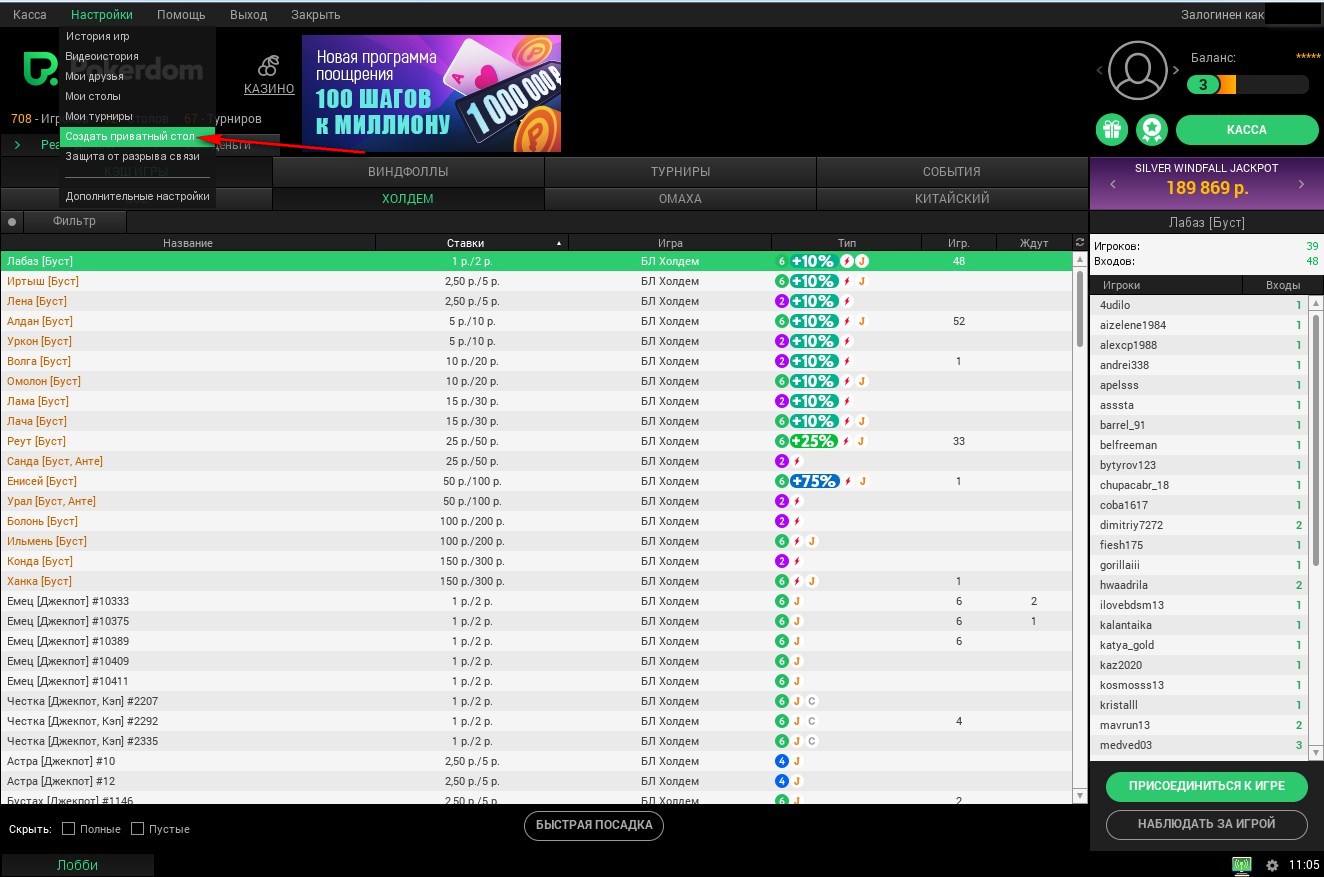The height and width of the screenshot is (877, 1324).
Task: Sort by Игра column header
Action: 670,243
